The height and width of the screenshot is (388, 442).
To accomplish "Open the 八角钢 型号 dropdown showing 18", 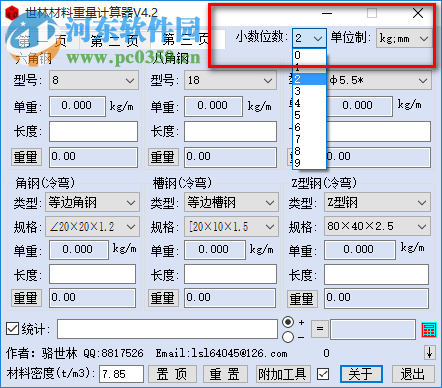I will 230,80.
